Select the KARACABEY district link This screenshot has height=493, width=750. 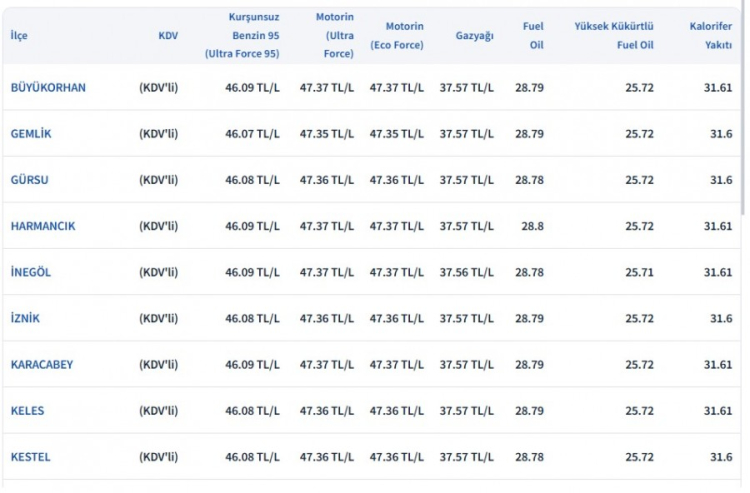(x=42, y=364)
